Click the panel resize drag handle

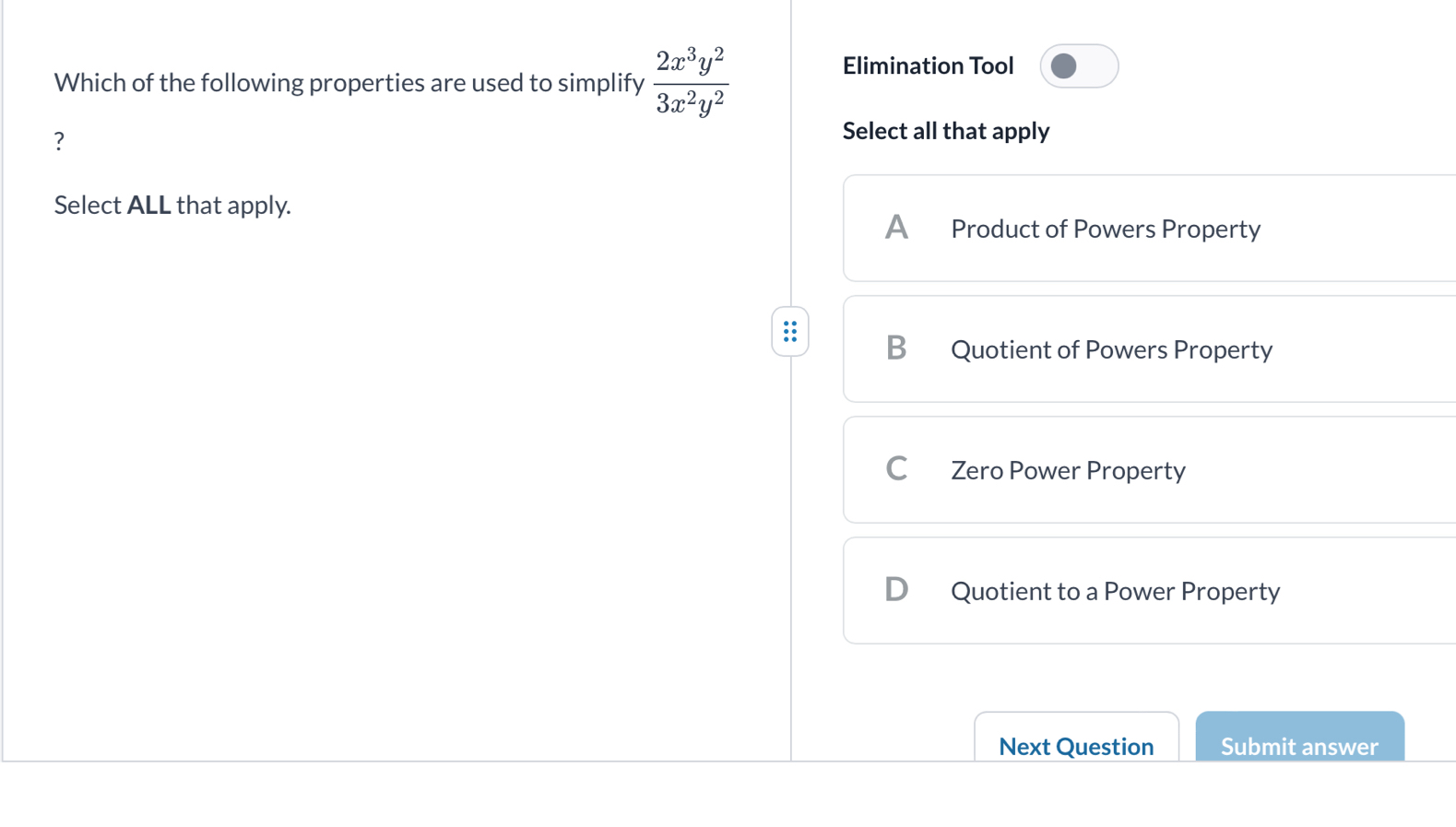(x=790, y=332)
